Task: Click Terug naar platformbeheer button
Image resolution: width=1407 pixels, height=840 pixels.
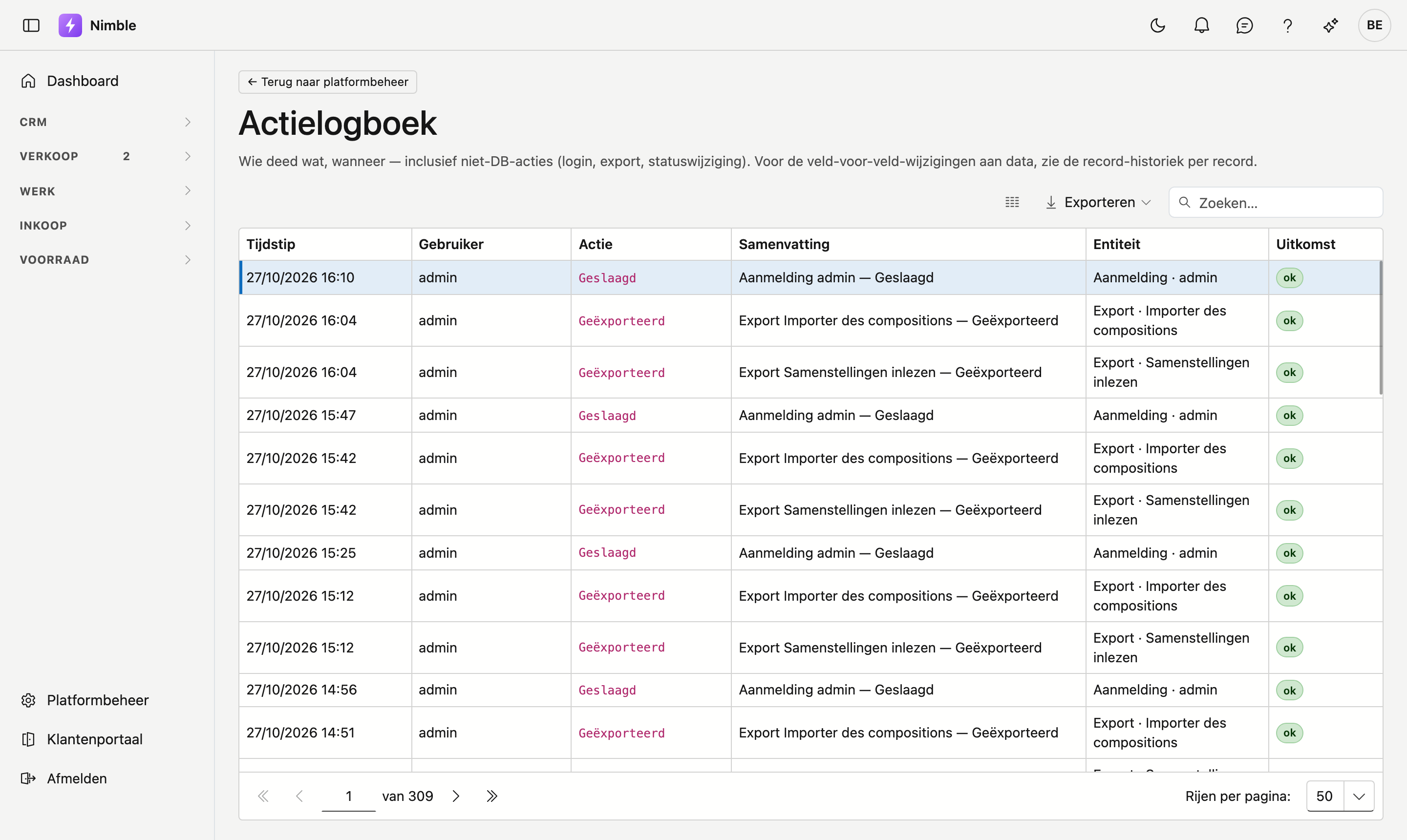Action: [328, 82]
